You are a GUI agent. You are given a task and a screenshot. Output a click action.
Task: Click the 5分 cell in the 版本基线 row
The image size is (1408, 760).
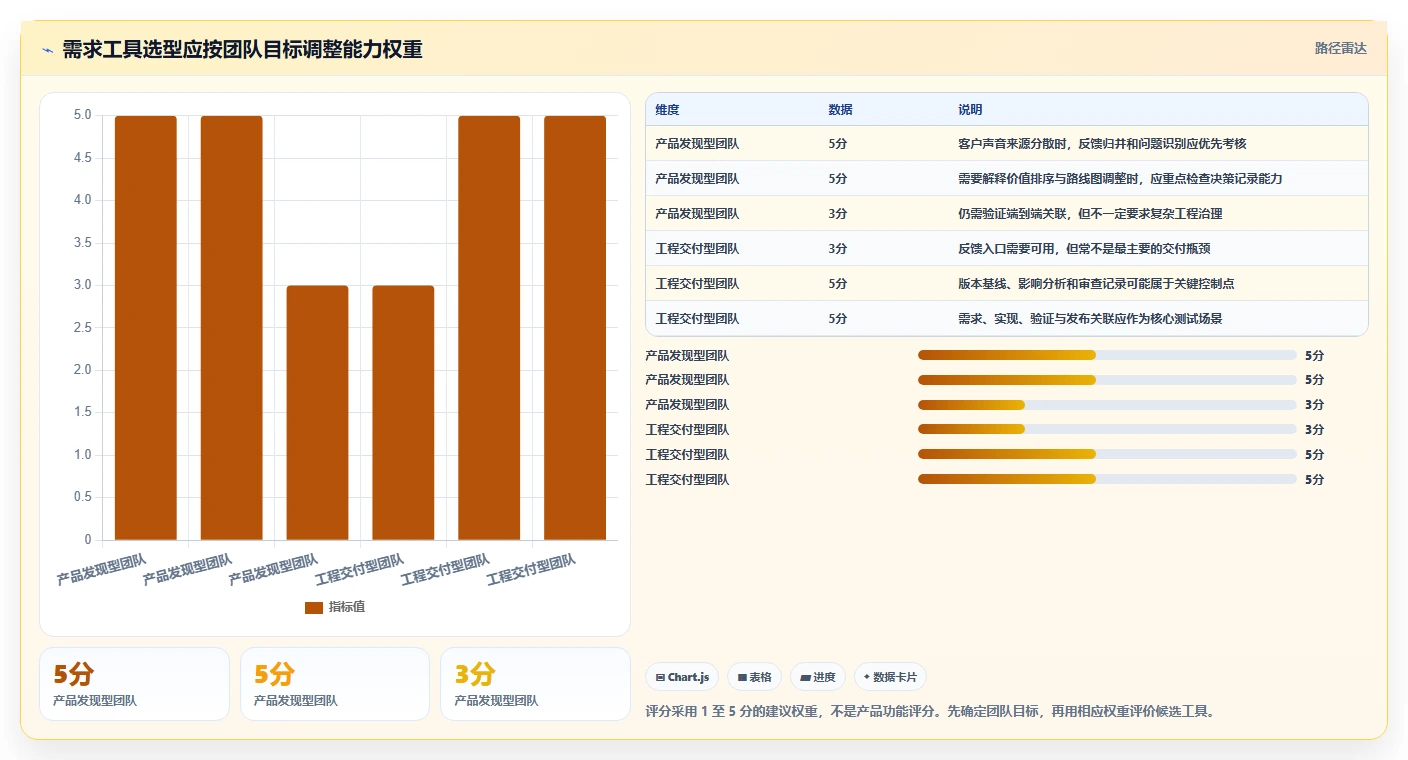(838, 284)
